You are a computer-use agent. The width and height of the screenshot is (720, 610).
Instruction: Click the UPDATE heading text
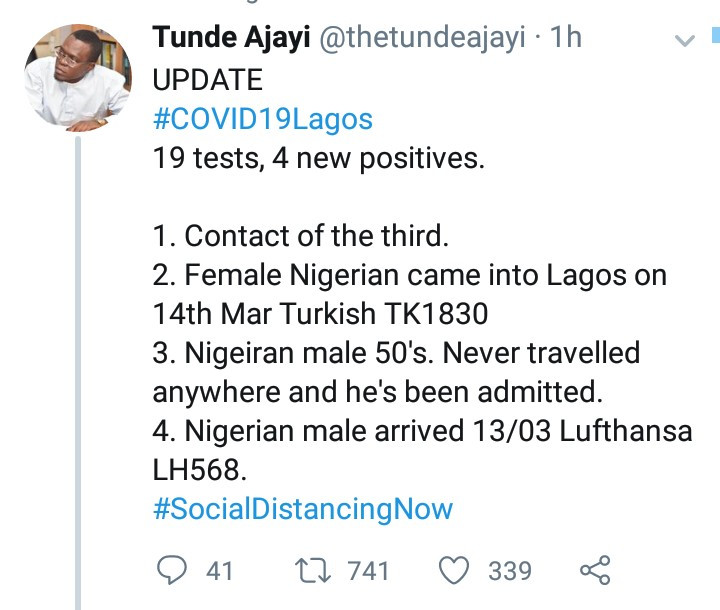[208, 80]
